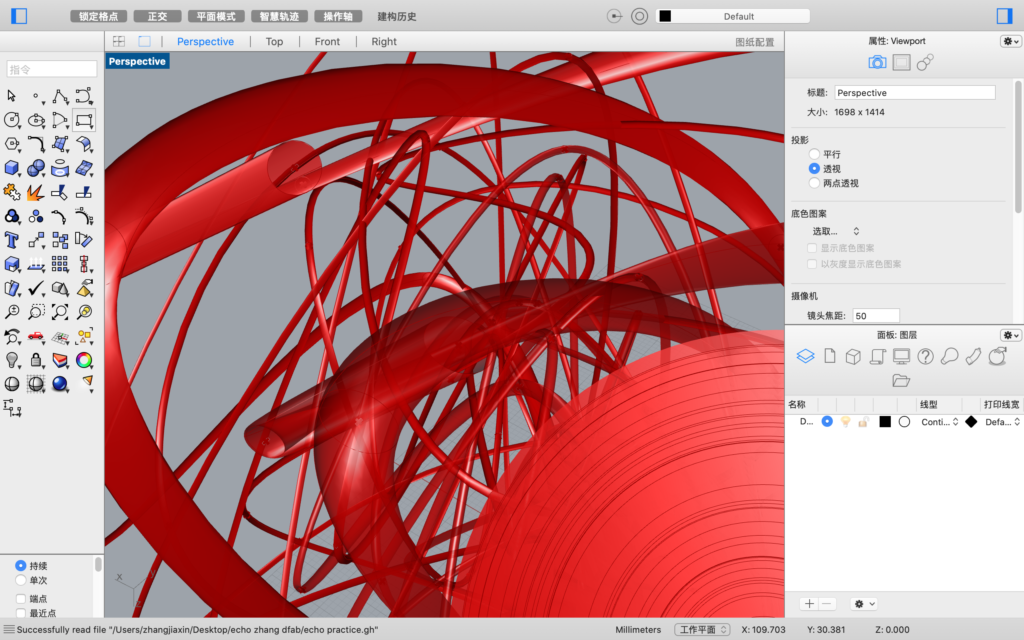The height and width of the screenshot is (640, 1024).
Task: Toggle the 操作轴 gumball button
Action: 338,16
